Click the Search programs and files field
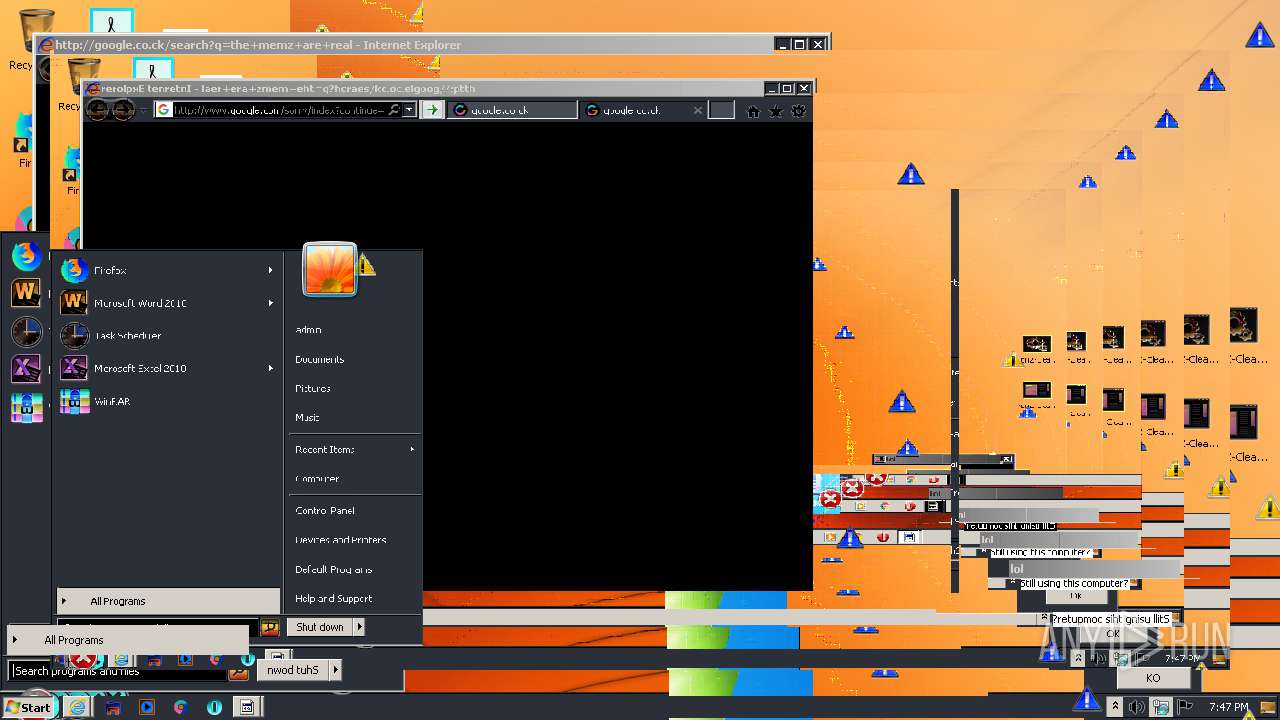 click(118, 671)
